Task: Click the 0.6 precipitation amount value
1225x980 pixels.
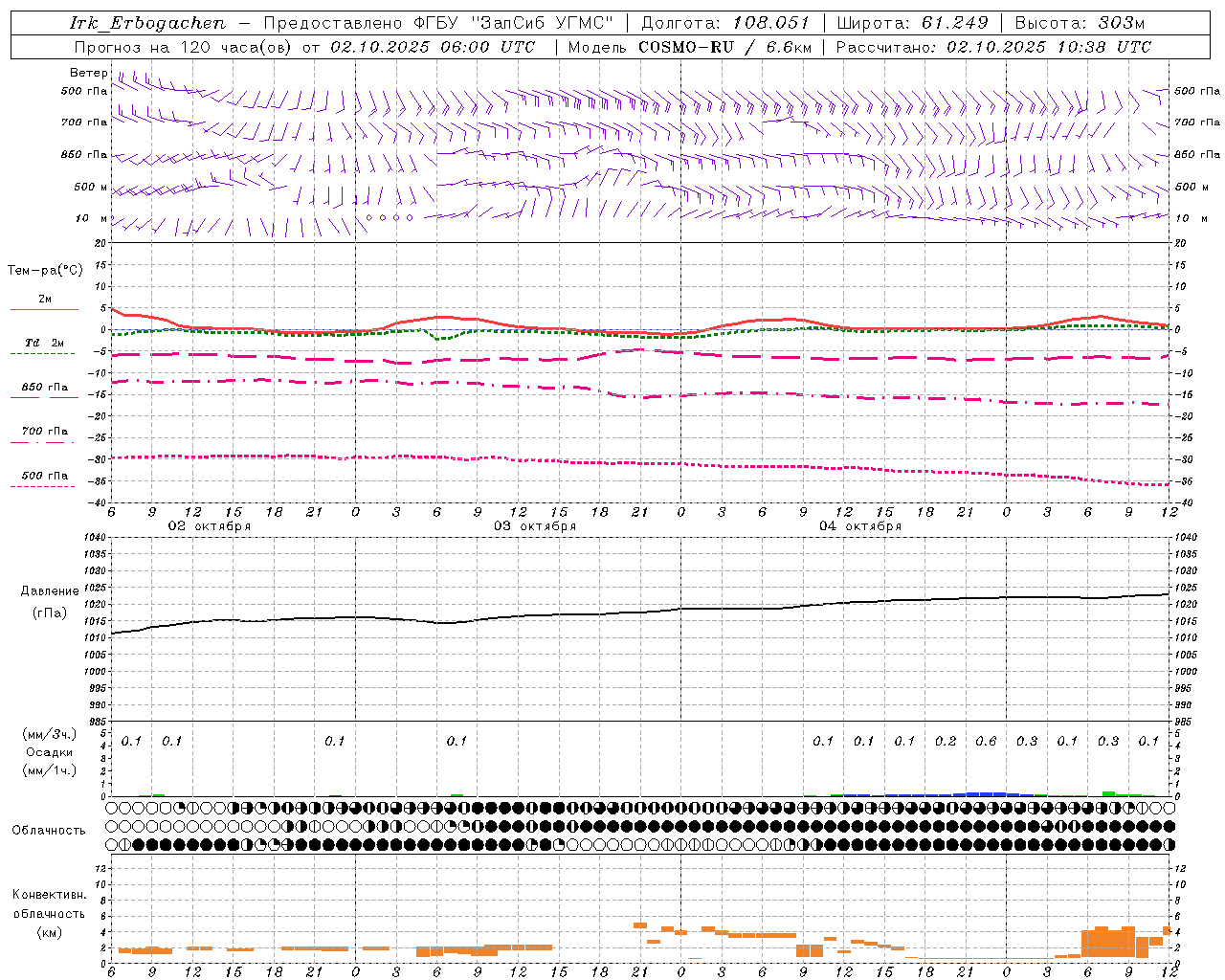Action: click(x=986, y=741)
